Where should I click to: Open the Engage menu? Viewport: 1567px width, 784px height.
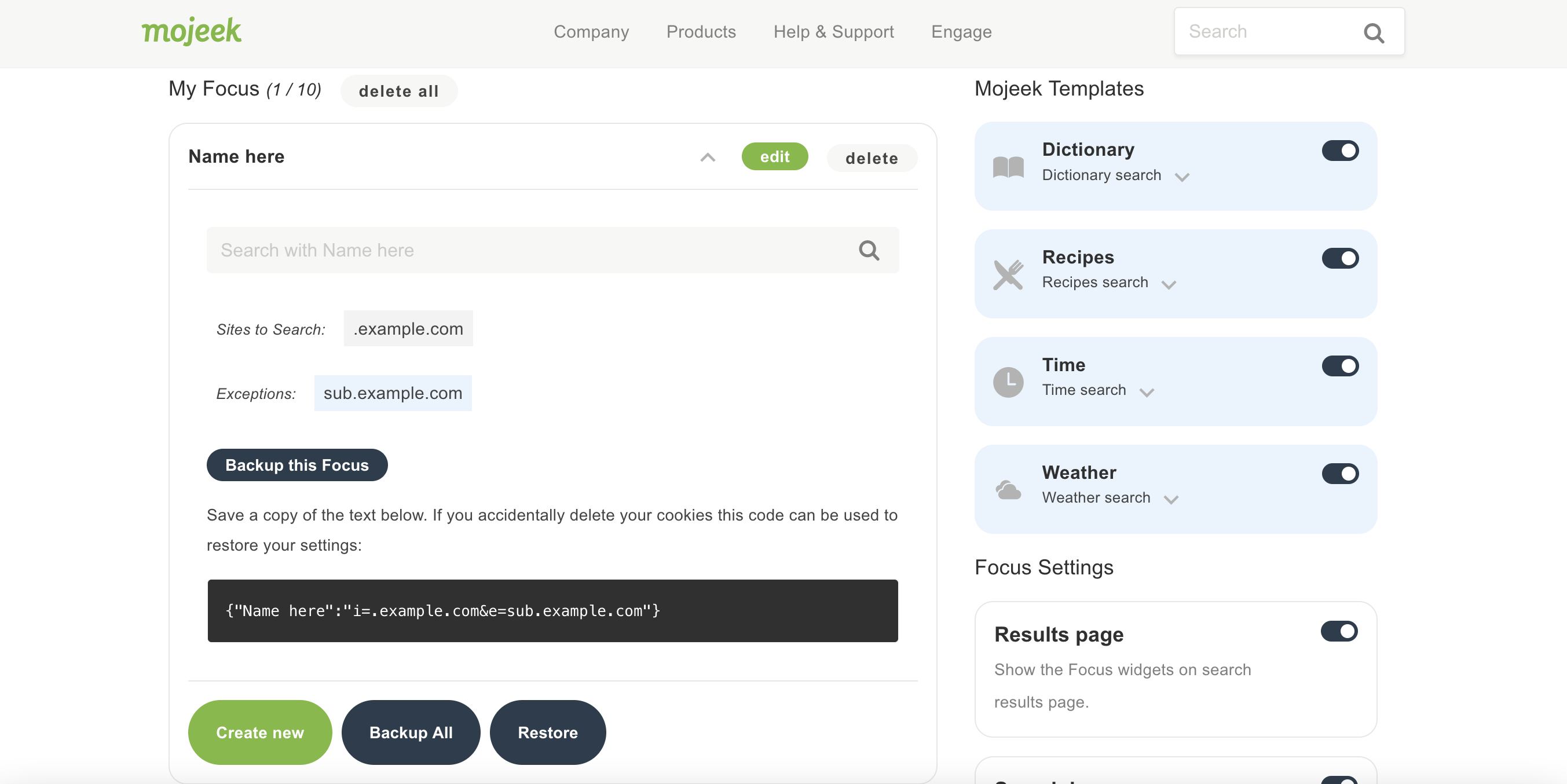961,32
